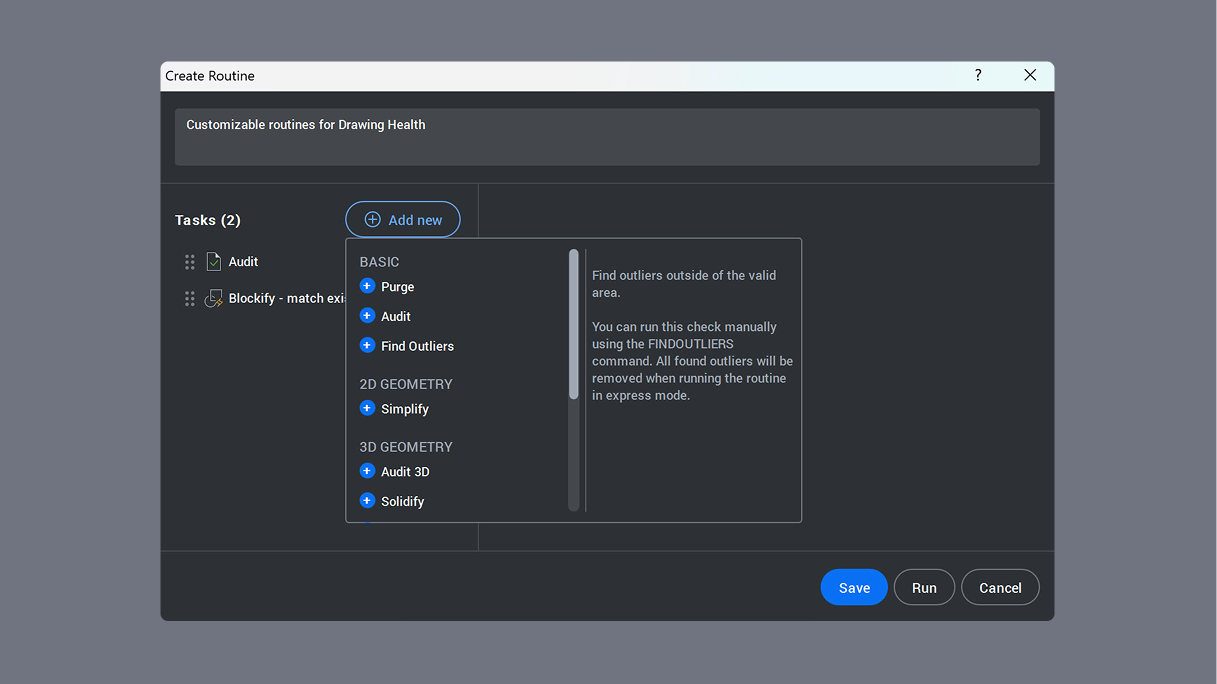The image size is (1217, 684).
Task: Click the plus icon beside Find Outliers
Action: click(367, 346)
